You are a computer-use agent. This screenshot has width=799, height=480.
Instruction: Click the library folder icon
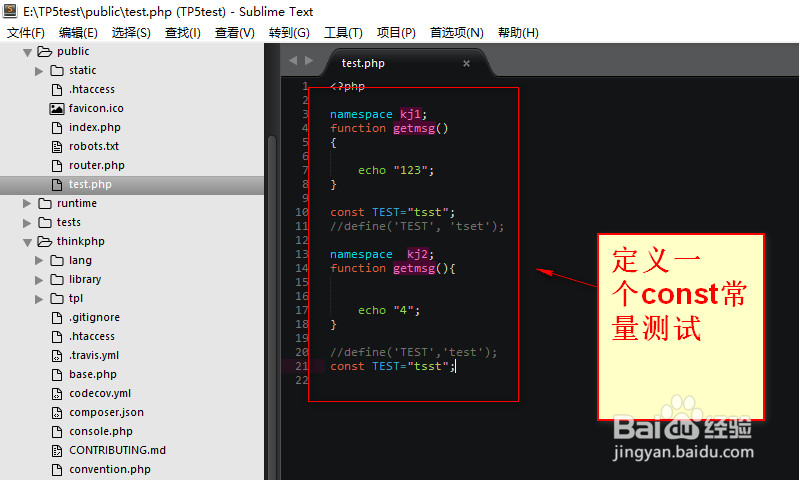click(x=57, y=279)
